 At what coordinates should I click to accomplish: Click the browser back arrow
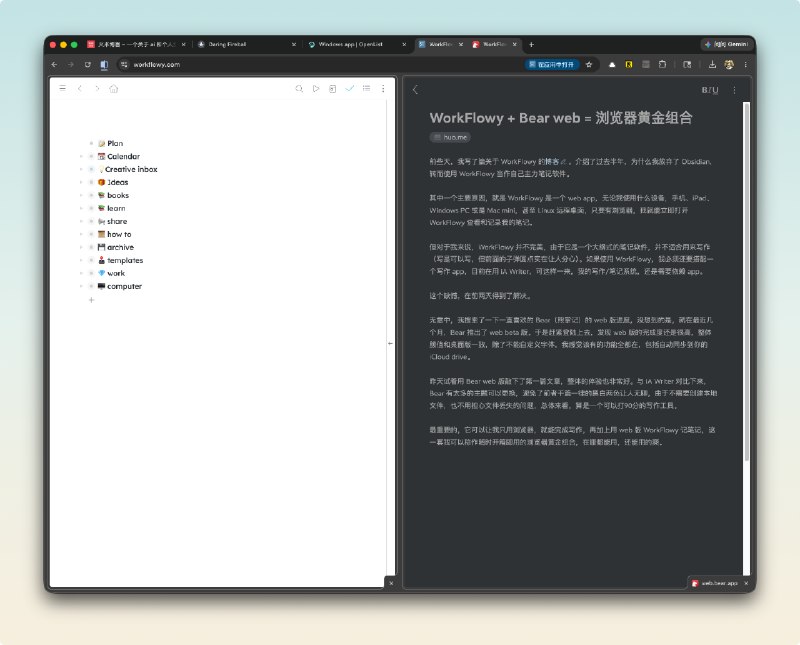55,64
